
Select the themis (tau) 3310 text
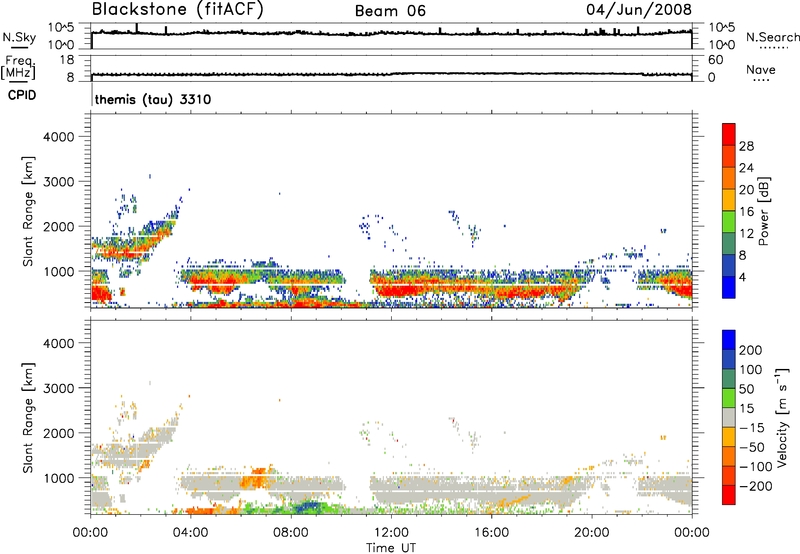153,99
